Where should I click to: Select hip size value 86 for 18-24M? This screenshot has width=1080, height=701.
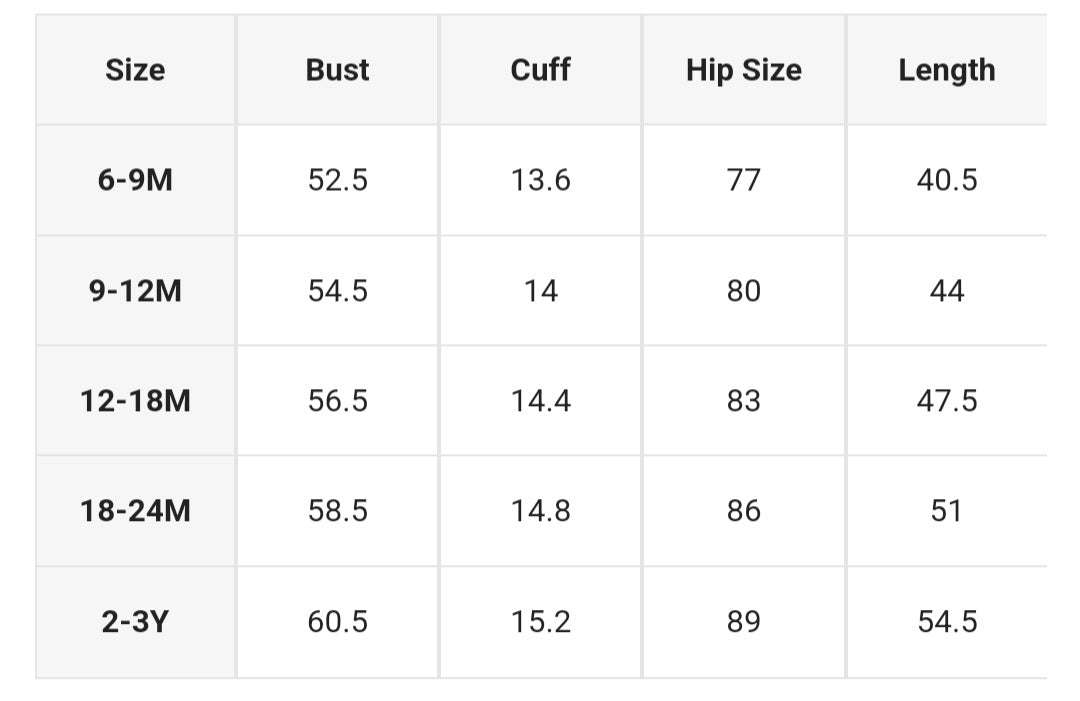743,511
